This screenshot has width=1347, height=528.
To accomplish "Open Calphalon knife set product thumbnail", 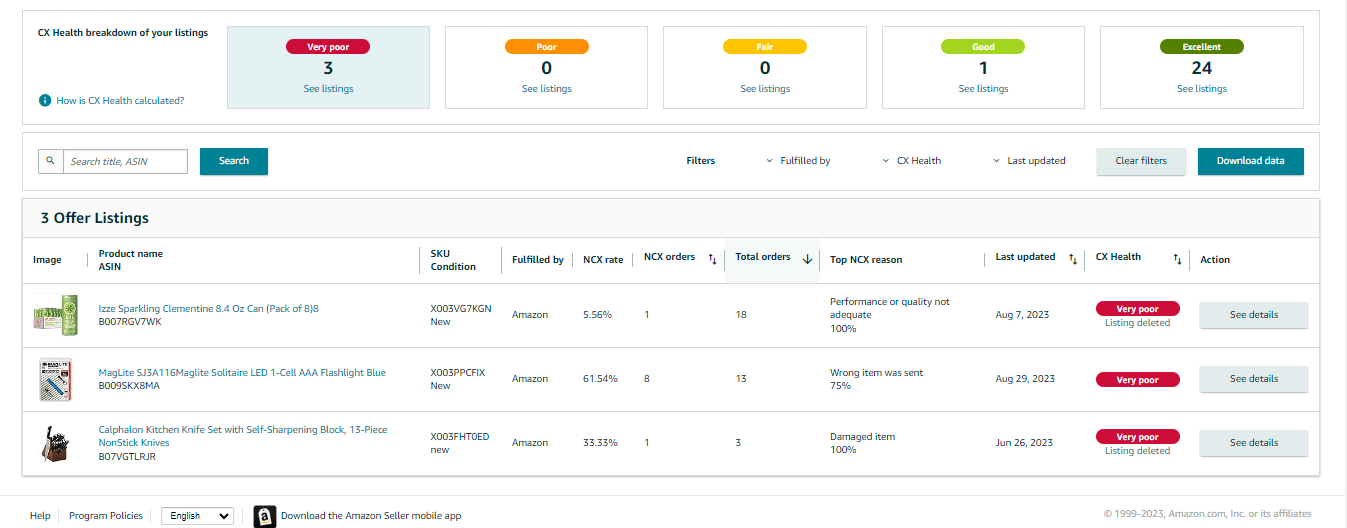I will click(54, 443).
